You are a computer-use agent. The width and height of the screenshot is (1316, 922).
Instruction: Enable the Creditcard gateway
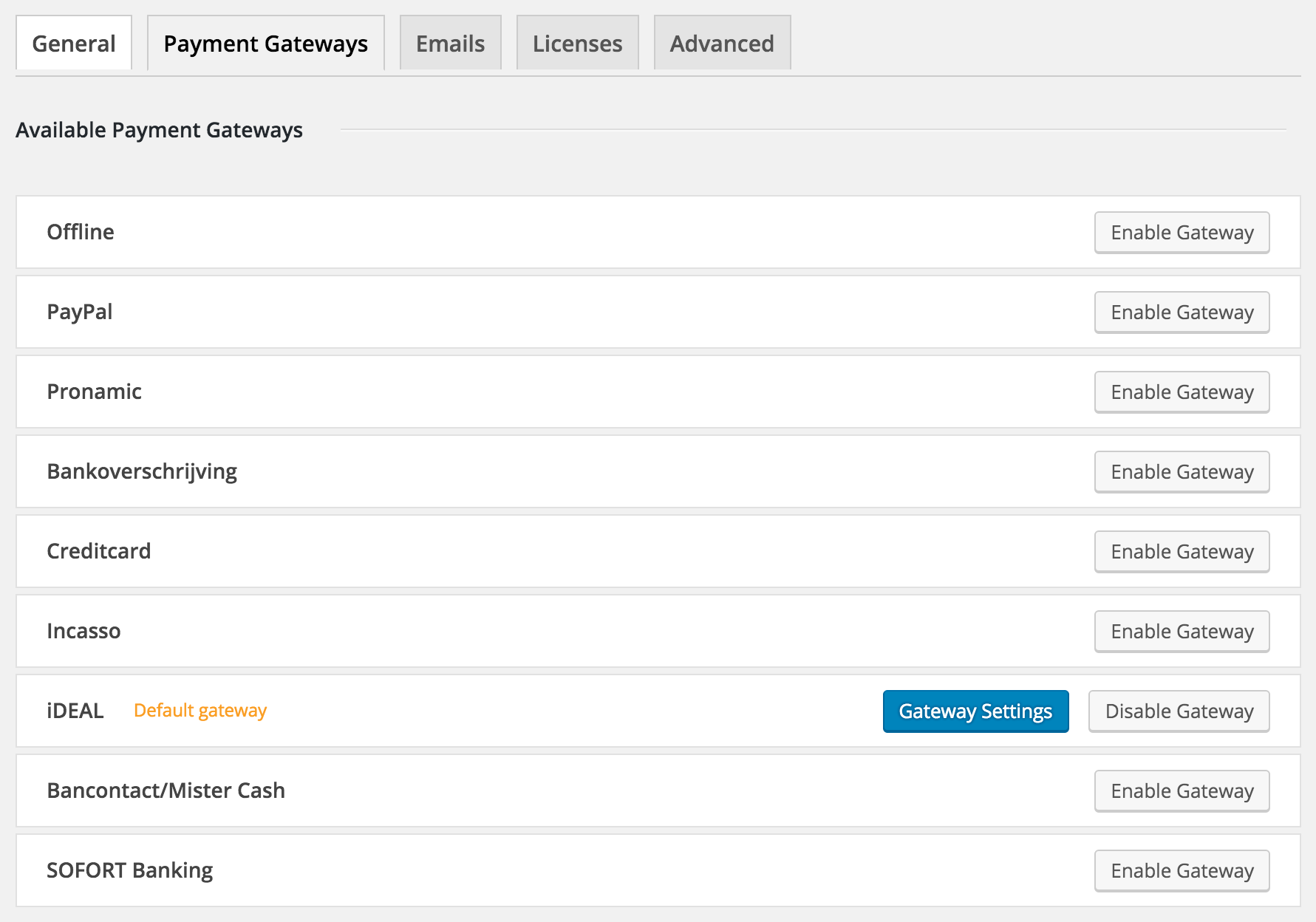[x=1182, y=552]
